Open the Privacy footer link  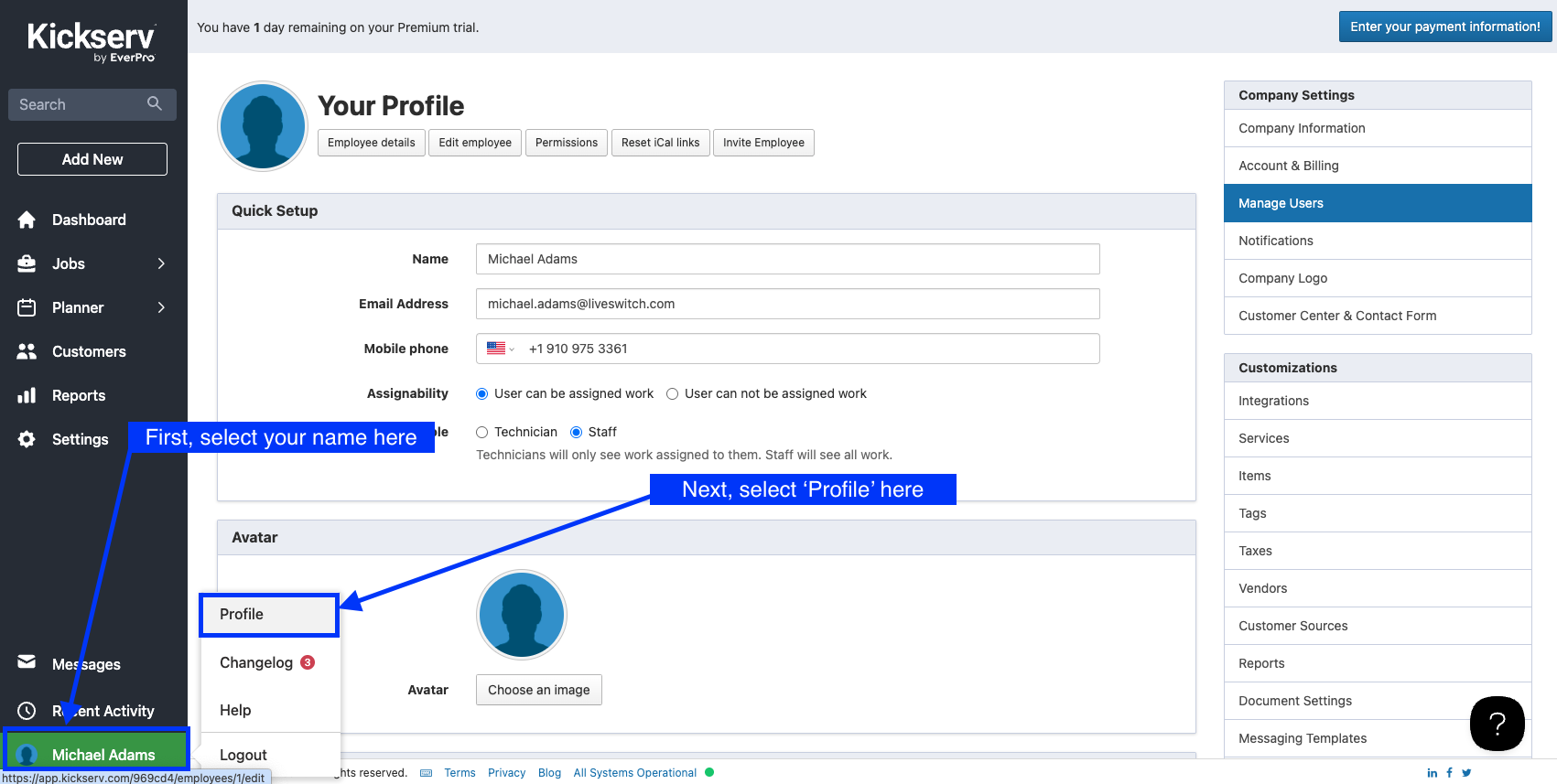[506, 773]
